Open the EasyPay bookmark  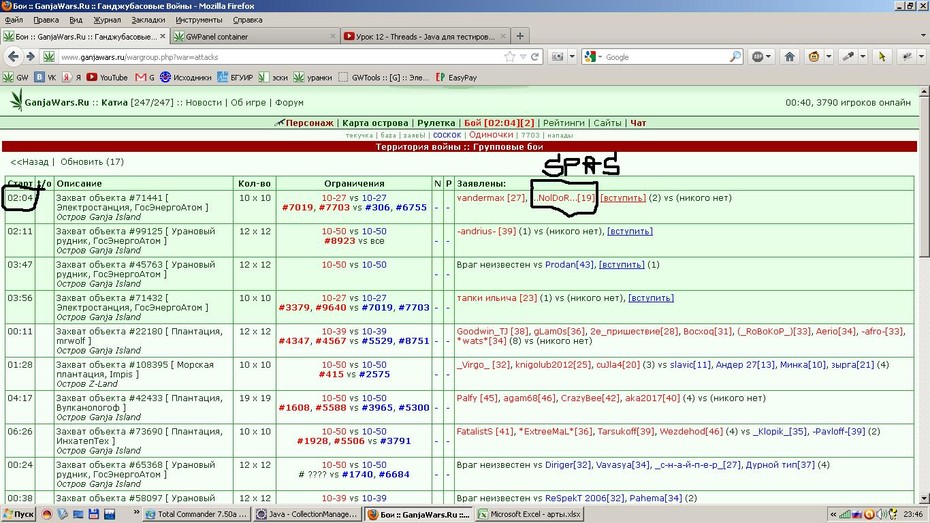coord(456,77)
